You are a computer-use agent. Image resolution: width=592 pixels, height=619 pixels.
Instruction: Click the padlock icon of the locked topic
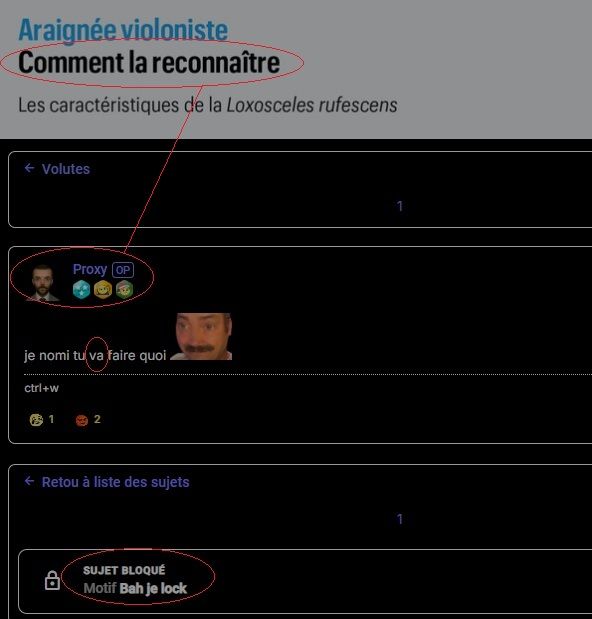pos(52,580)
